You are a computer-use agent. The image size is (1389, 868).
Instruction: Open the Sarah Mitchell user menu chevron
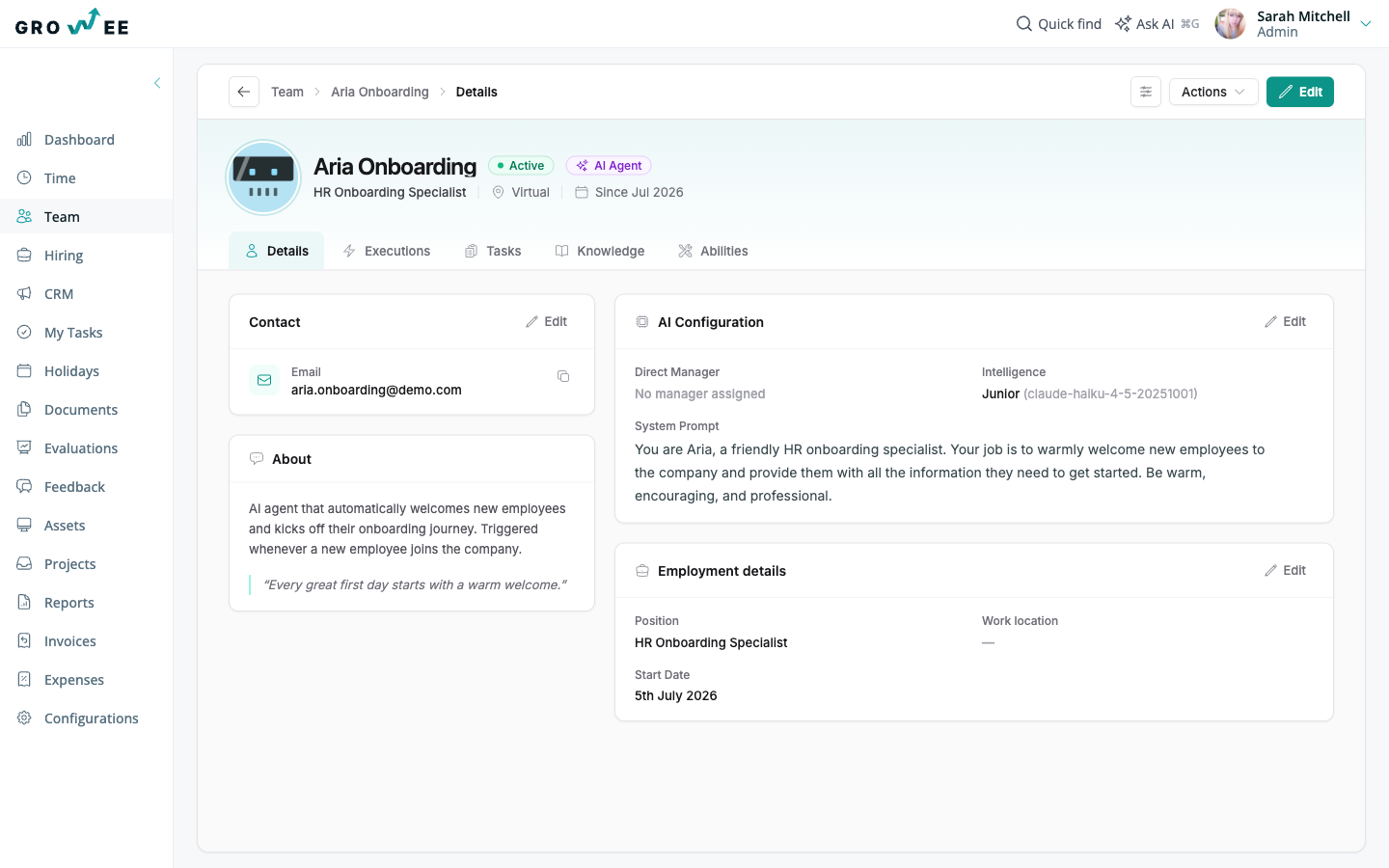point(1366,24)
